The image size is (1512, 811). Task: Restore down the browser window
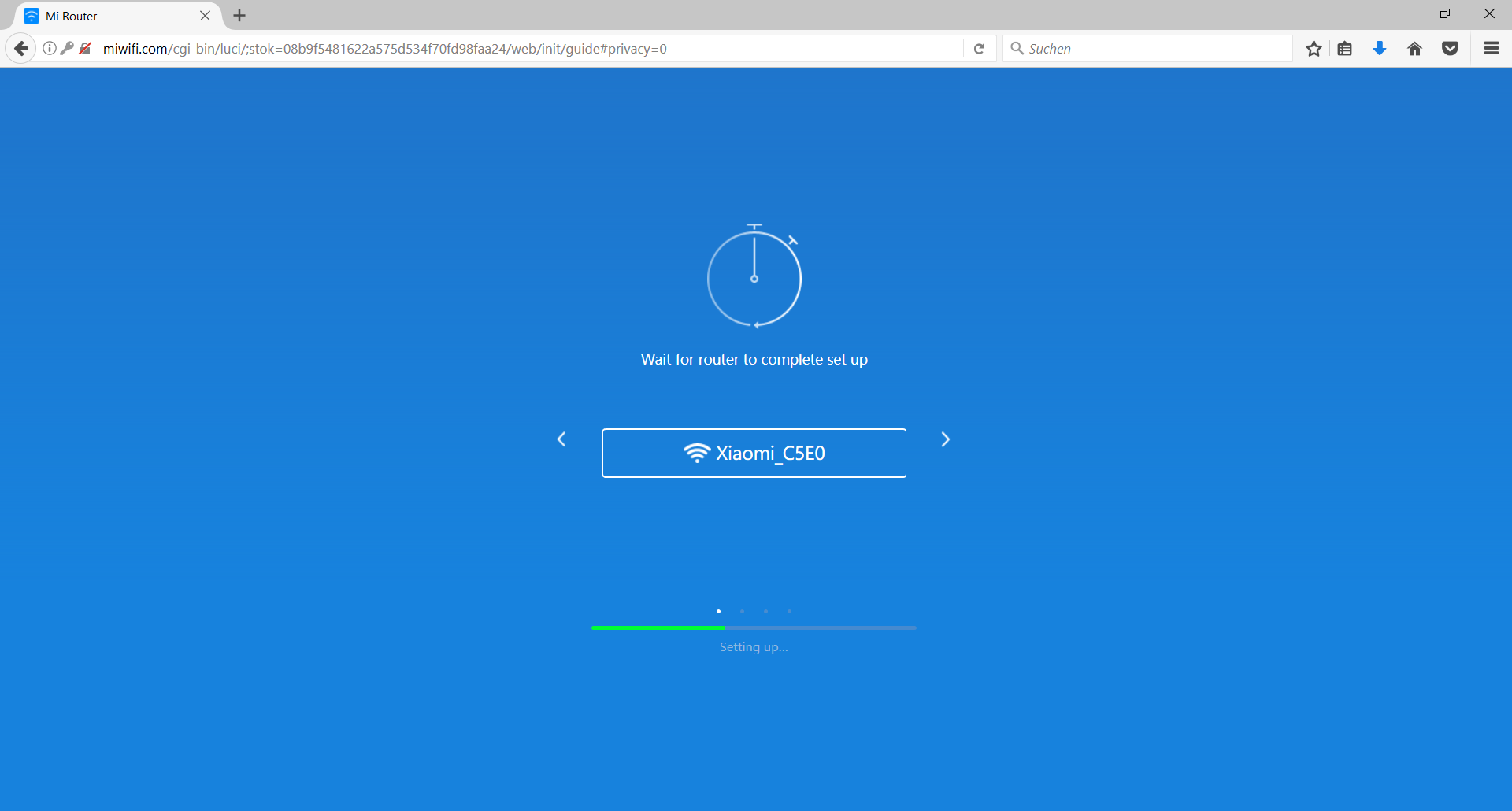(1445, 13)
